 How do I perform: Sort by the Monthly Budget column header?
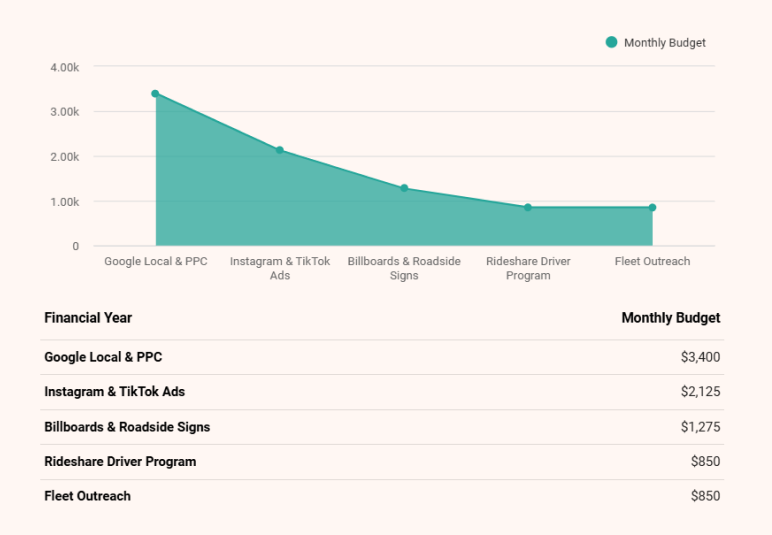point(670,318)
